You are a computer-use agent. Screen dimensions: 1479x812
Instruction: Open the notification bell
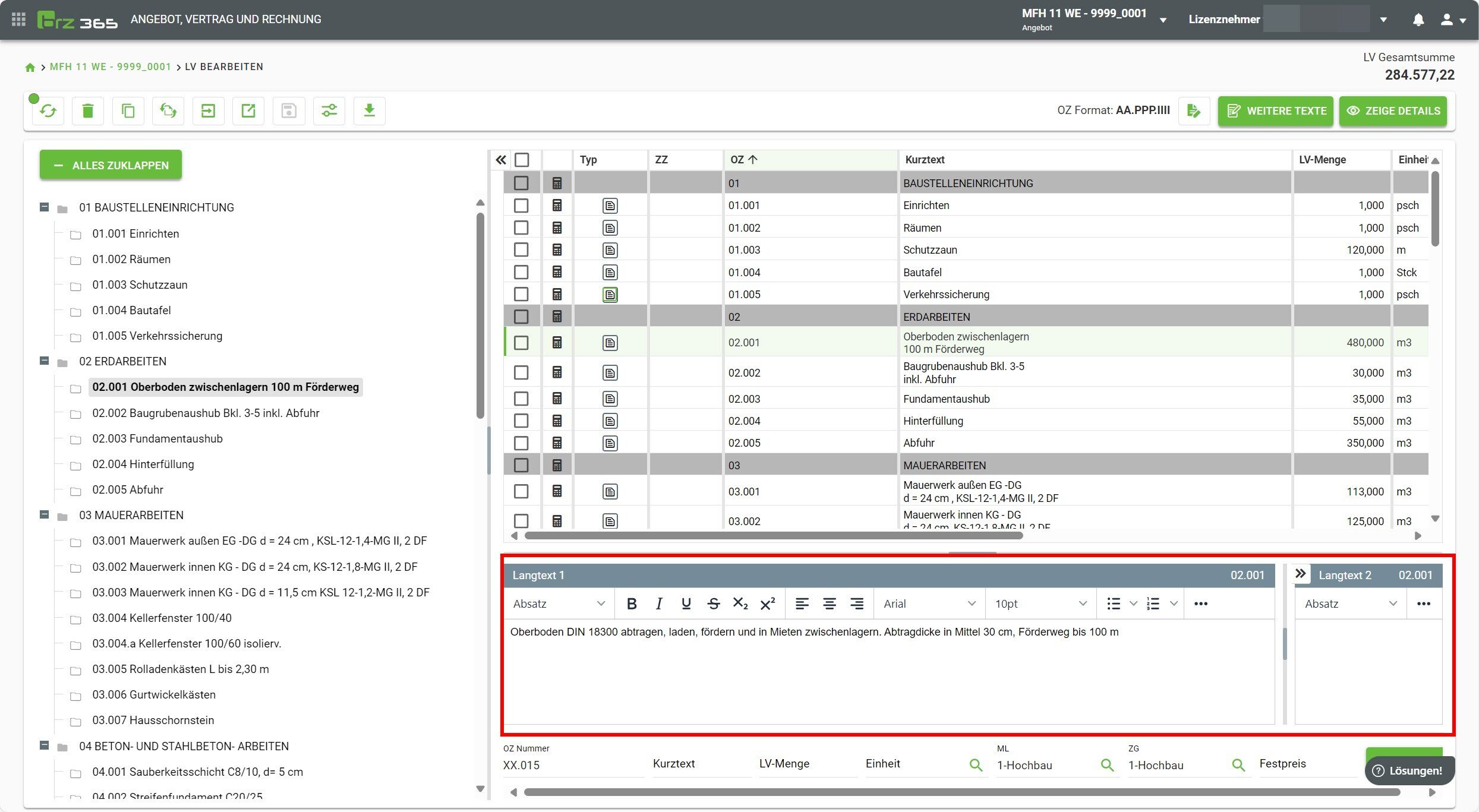[x=1418, y=20]
